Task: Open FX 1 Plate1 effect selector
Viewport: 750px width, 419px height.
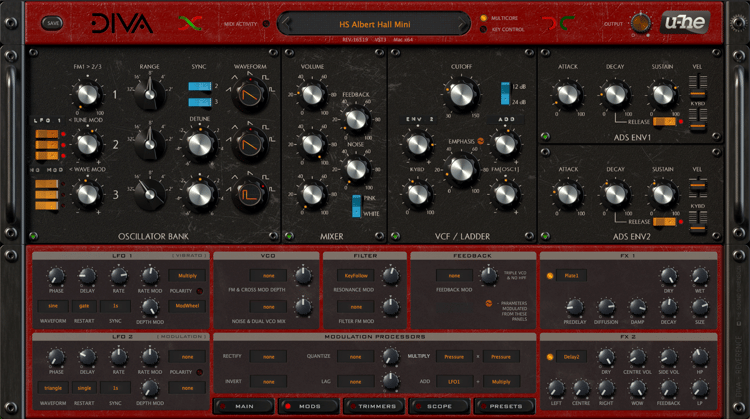Action: click(571, 276)
